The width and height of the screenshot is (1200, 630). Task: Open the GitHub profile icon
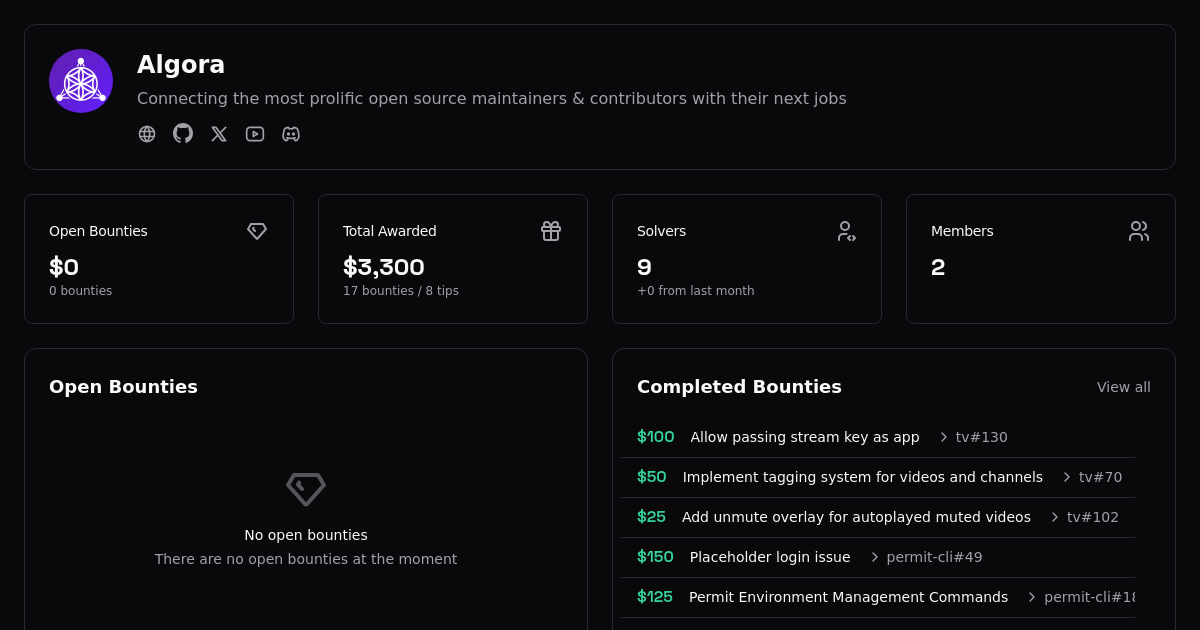[183, 134]
